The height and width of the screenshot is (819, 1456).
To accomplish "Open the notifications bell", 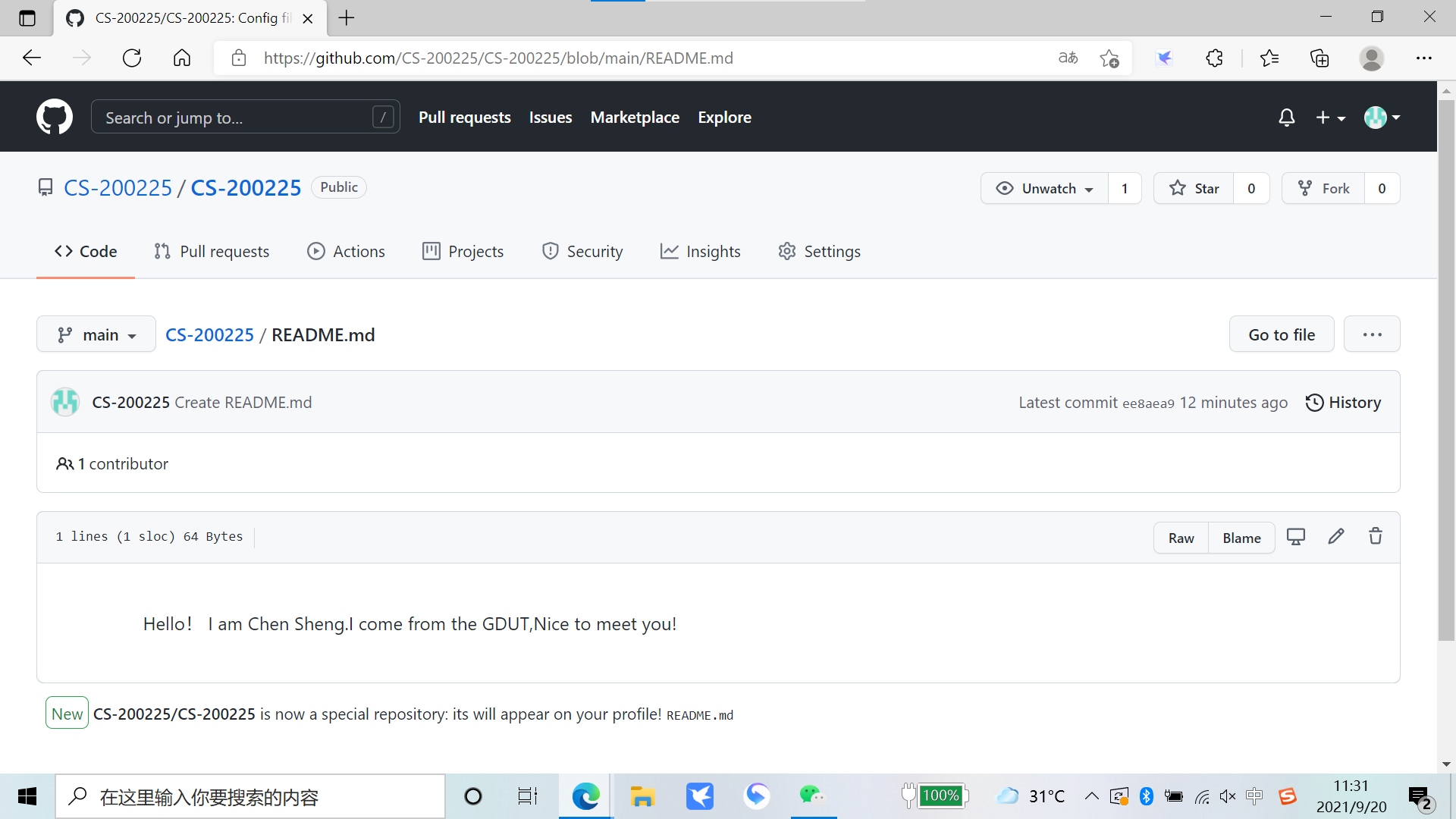I will click(1286, 118).
